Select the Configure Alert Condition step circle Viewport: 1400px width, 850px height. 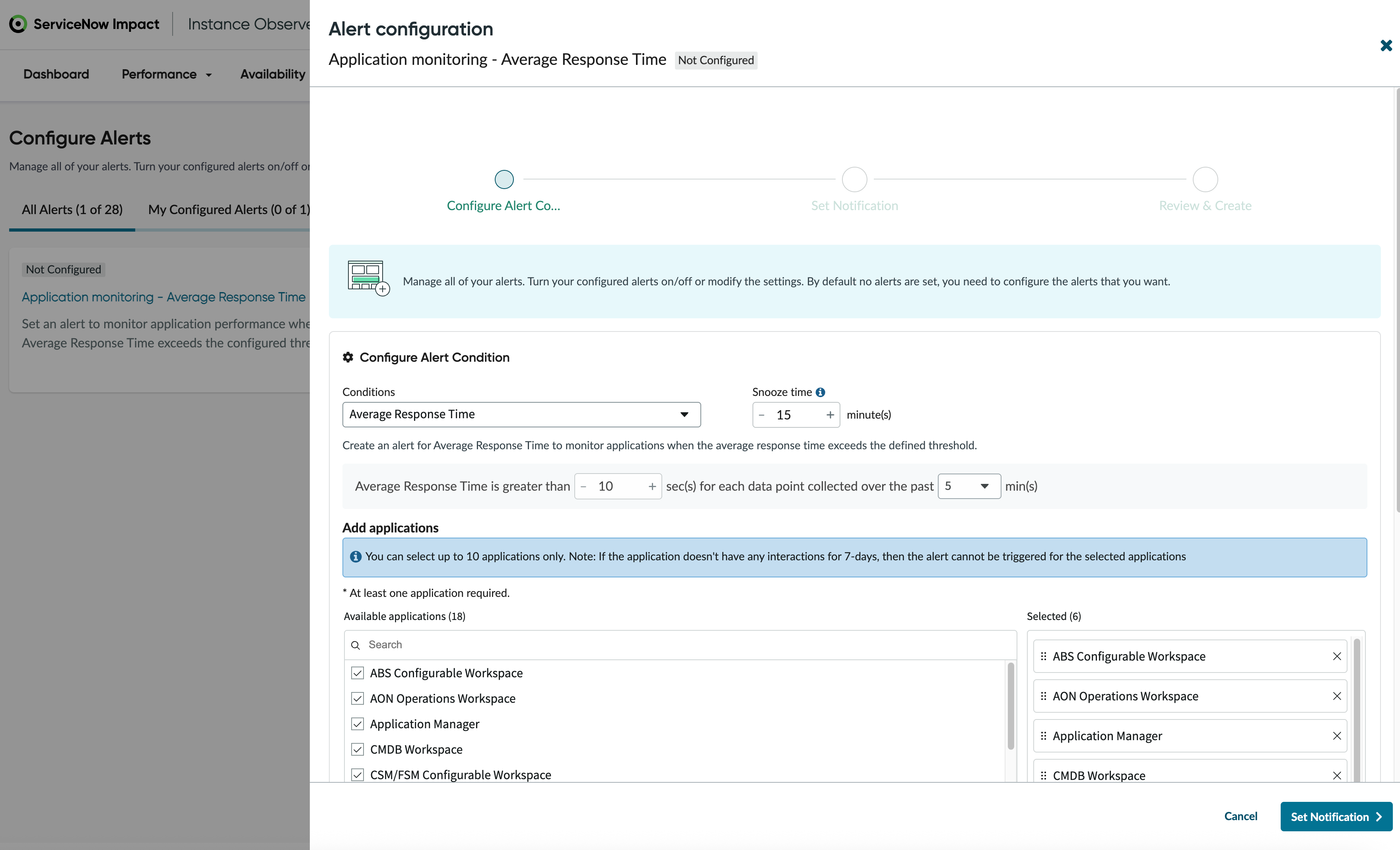504,179
